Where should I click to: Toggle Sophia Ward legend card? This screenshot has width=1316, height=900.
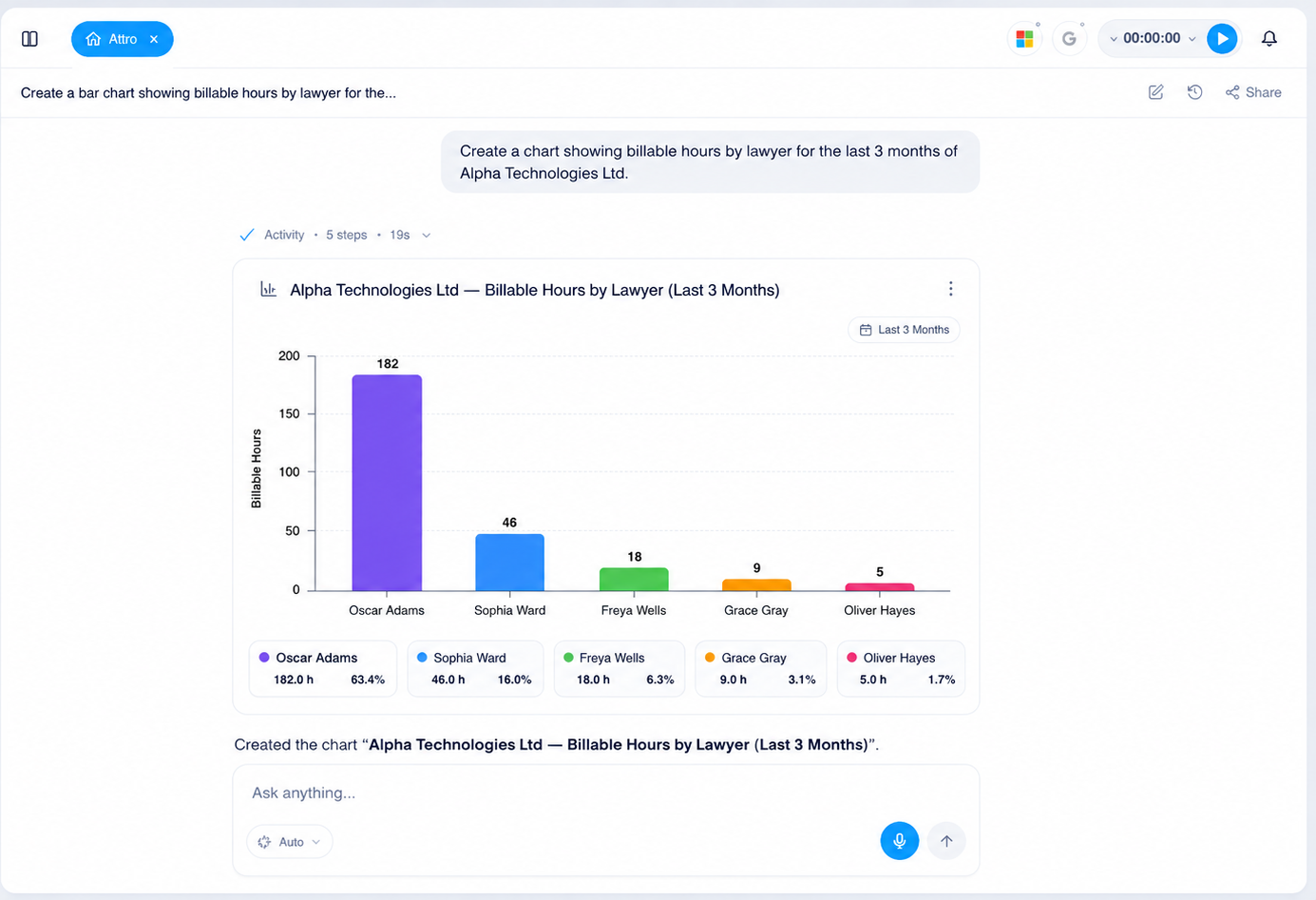[x=475, y=668]
